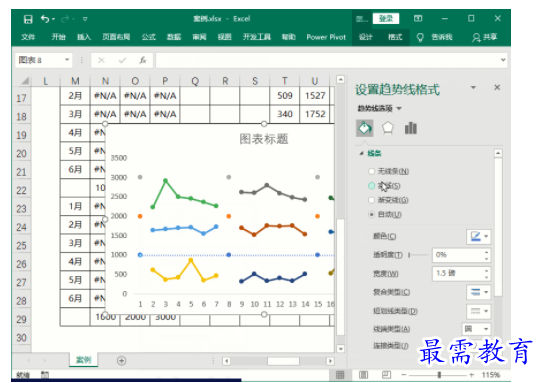Select column header M
The height and width of the screenshot is (383, 541).
pos(75,81)
